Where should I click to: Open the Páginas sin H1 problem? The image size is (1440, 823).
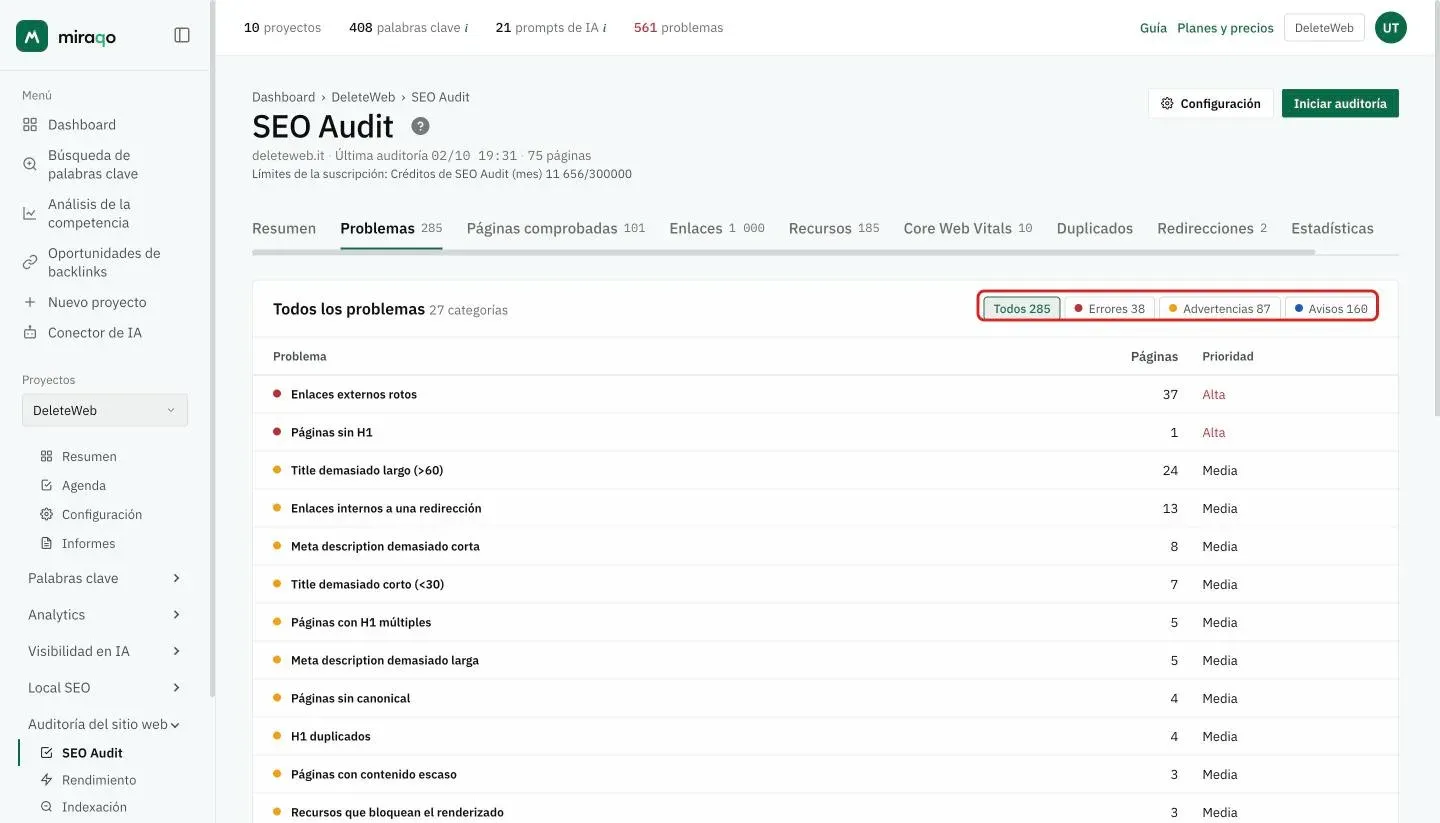(825, 432)
